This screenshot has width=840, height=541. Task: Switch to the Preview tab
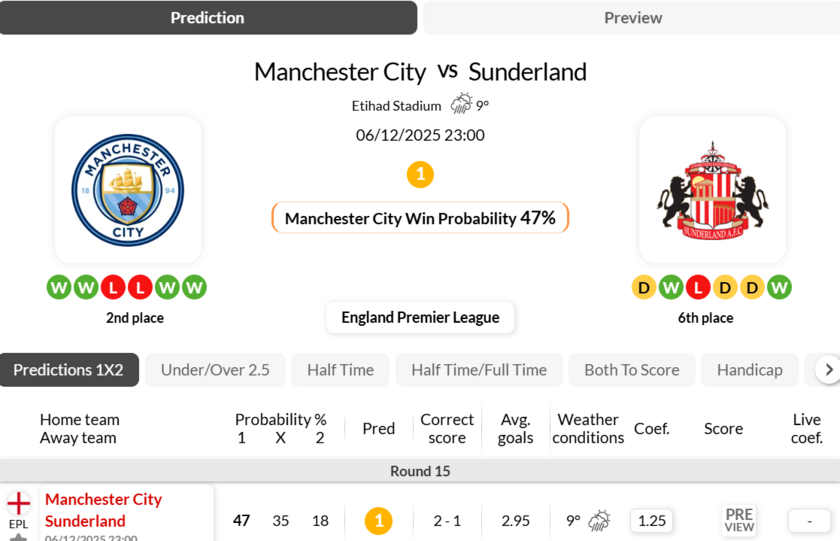[x=632, y=18]
